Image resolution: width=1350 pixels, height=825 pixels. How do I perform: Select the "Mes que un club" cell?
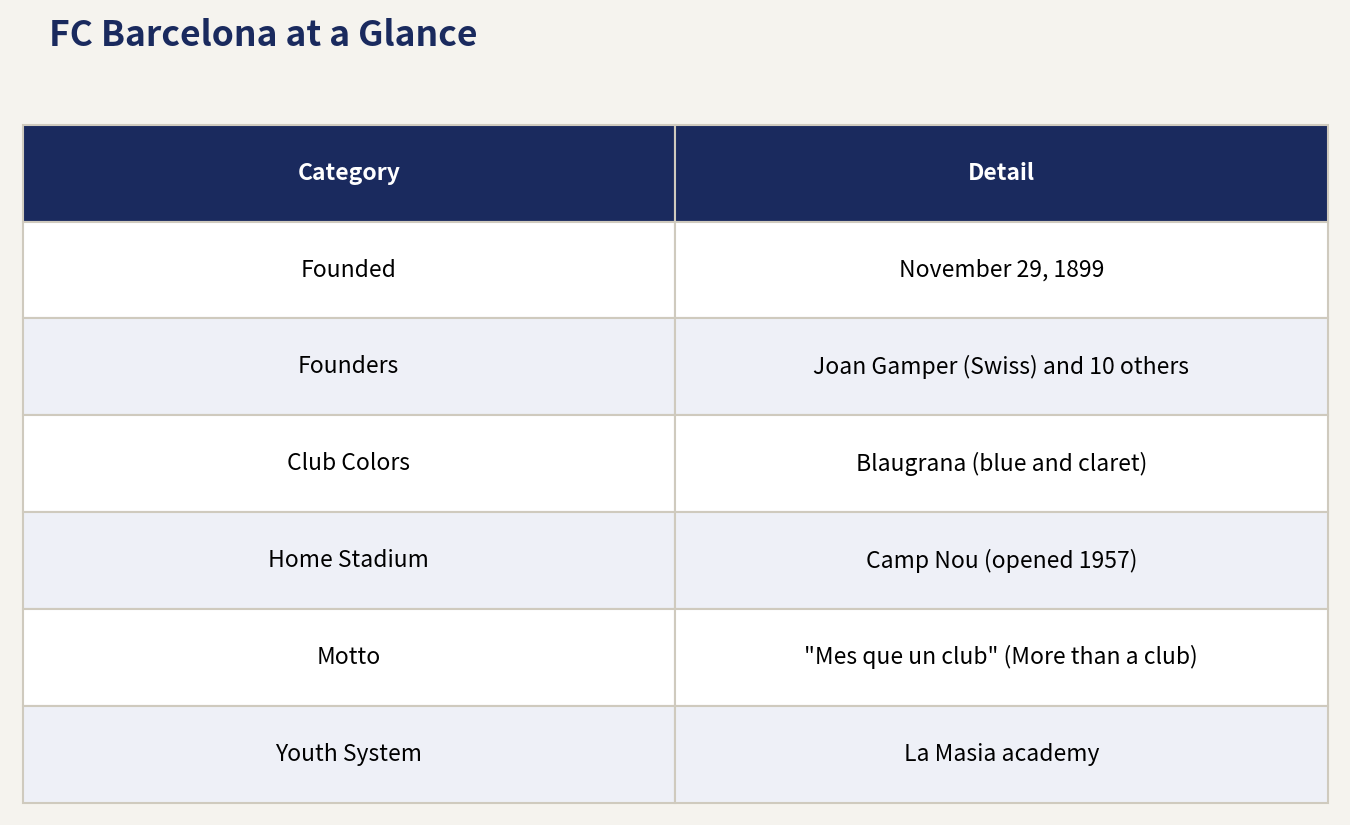[1001, 657]
